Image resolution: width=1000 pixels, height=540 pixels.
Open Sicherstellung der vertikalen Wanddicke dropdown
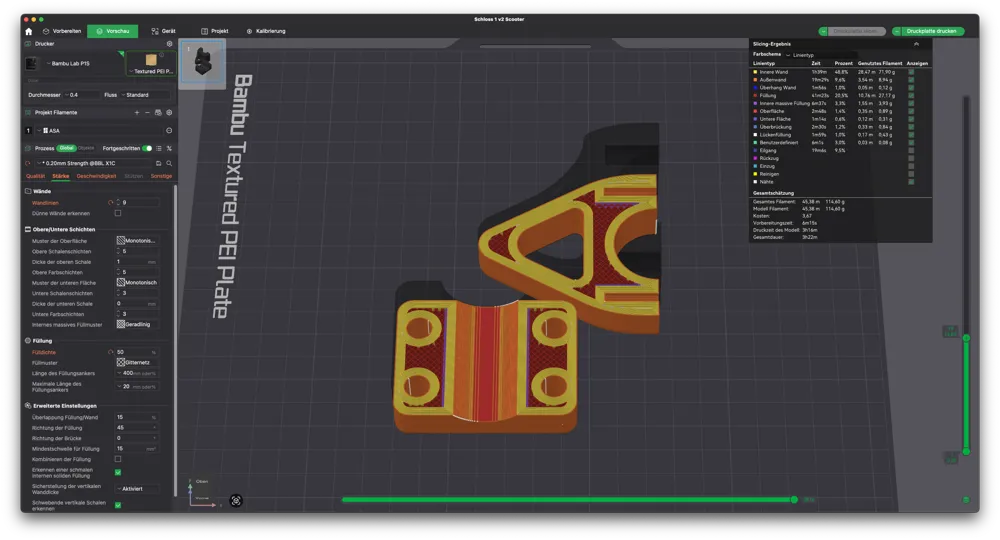coord(137,489)
